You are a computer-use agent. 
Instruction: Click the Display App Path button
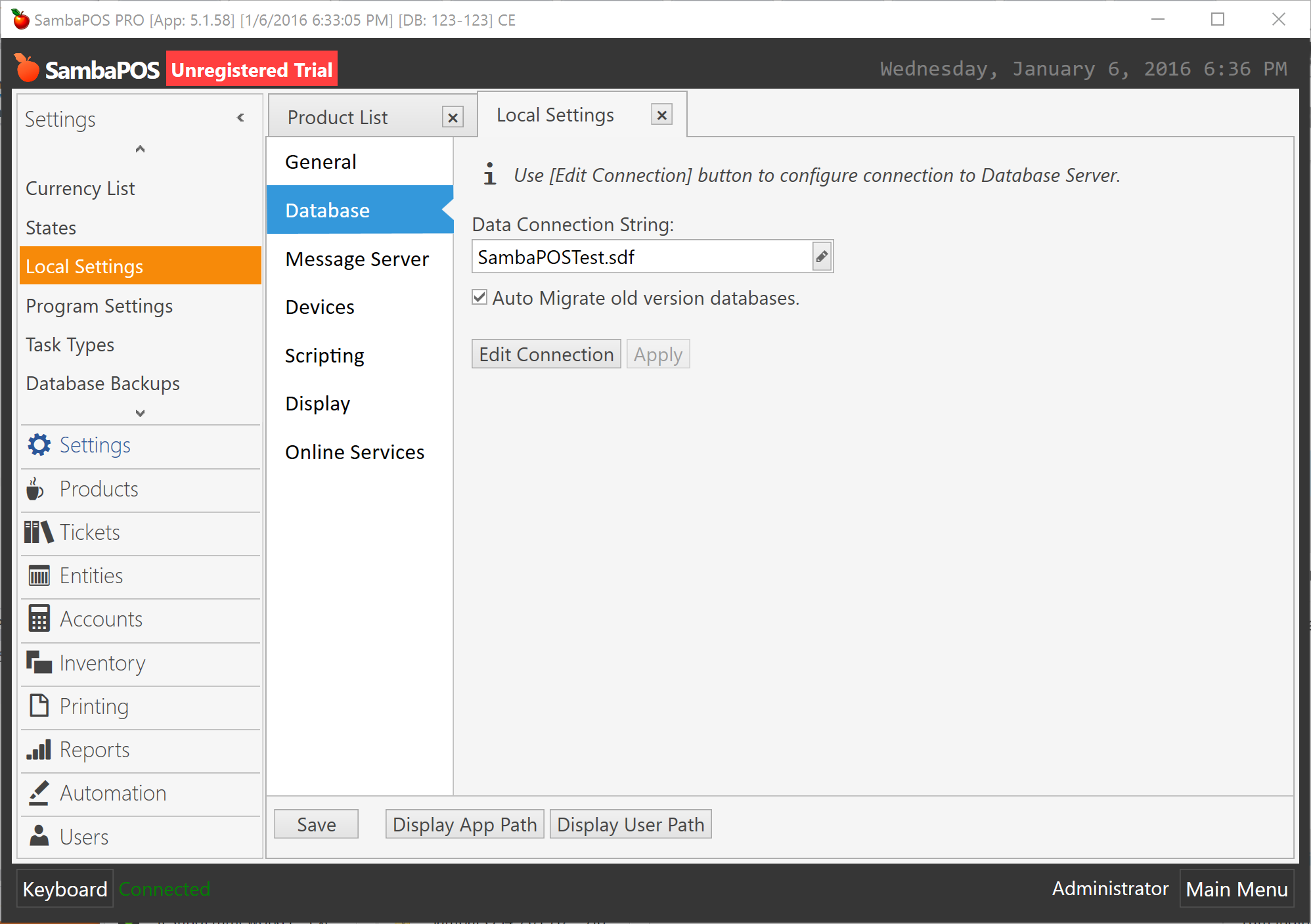point(464,824)
